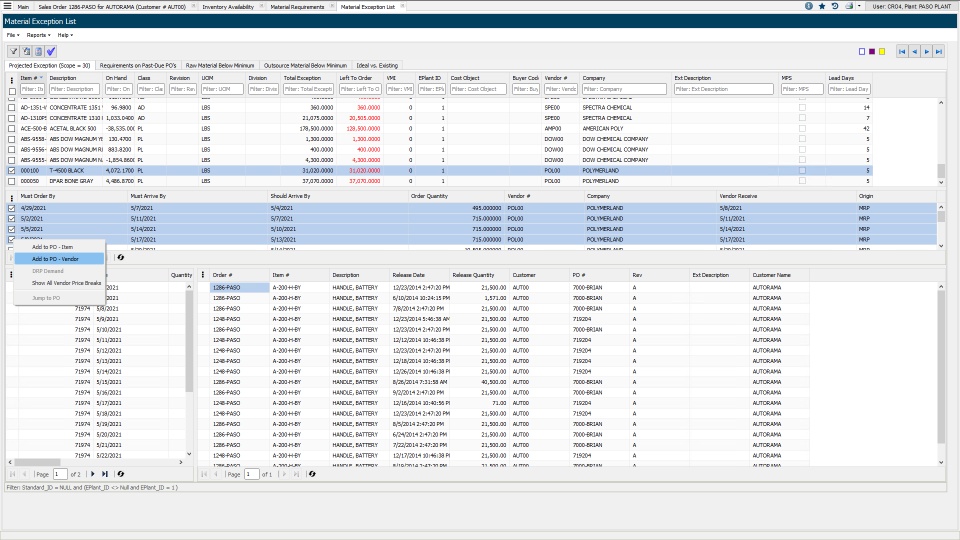Select the 1286-PASO order cell in first row
The width and height of the screenshot is (960, 540).
click(239, 287)
